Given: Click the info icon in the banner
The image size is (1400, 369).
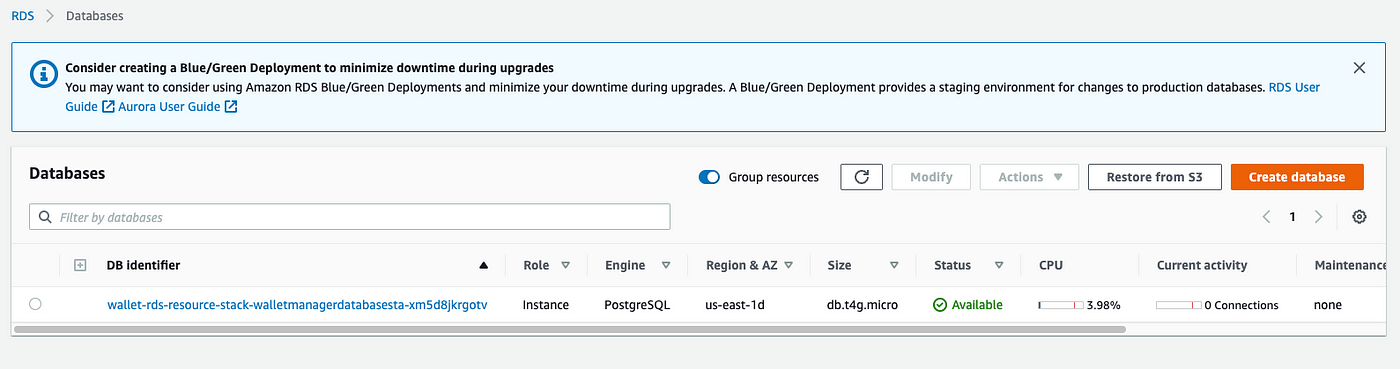Looking at the screenshot, I should [43, 73].
